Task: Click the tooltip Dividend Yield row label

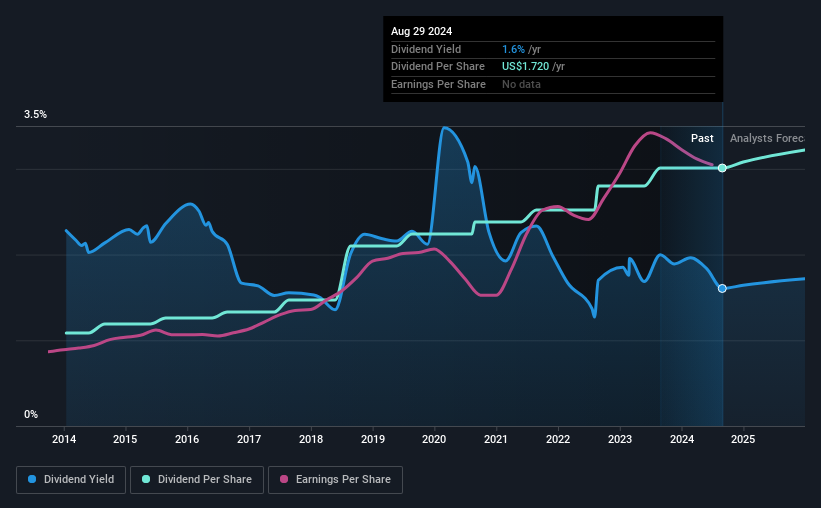Action: point(426,49)
